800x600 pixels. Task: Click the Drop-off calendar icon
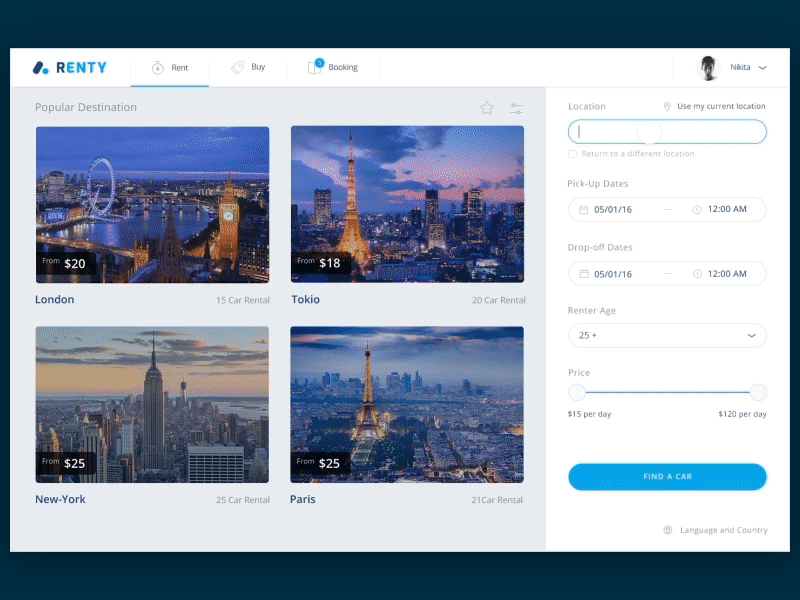pyautogui.click(x=584, y=274)
